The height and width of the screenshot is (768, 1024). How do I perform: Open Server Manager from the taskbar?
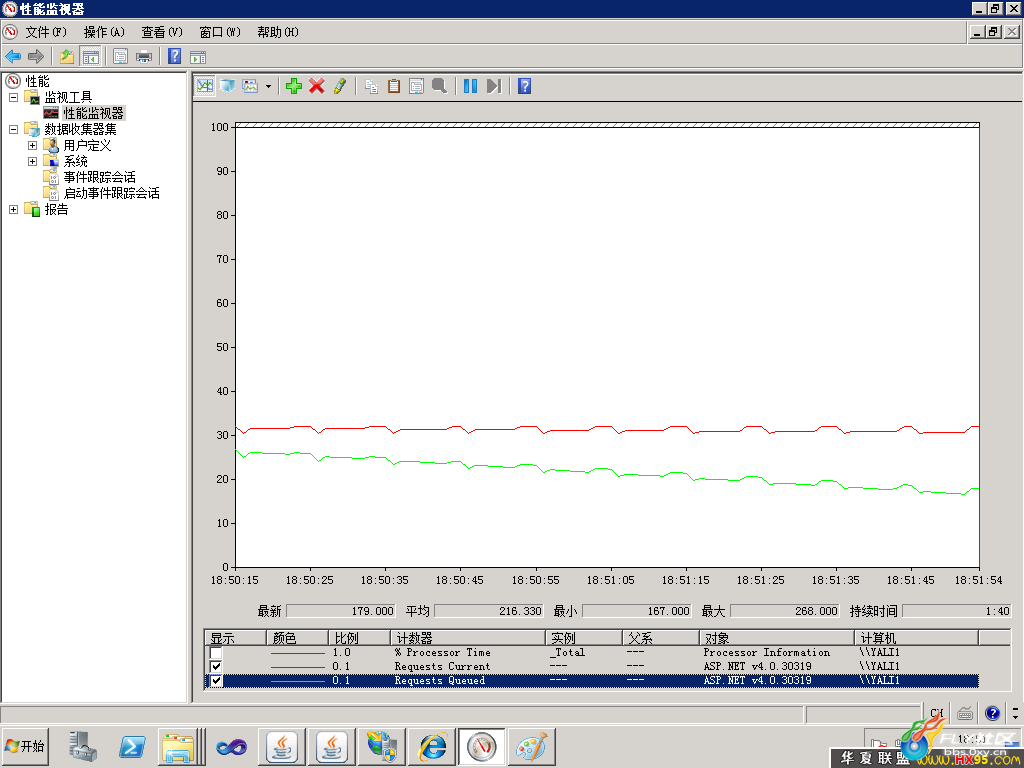click(83, 746)
